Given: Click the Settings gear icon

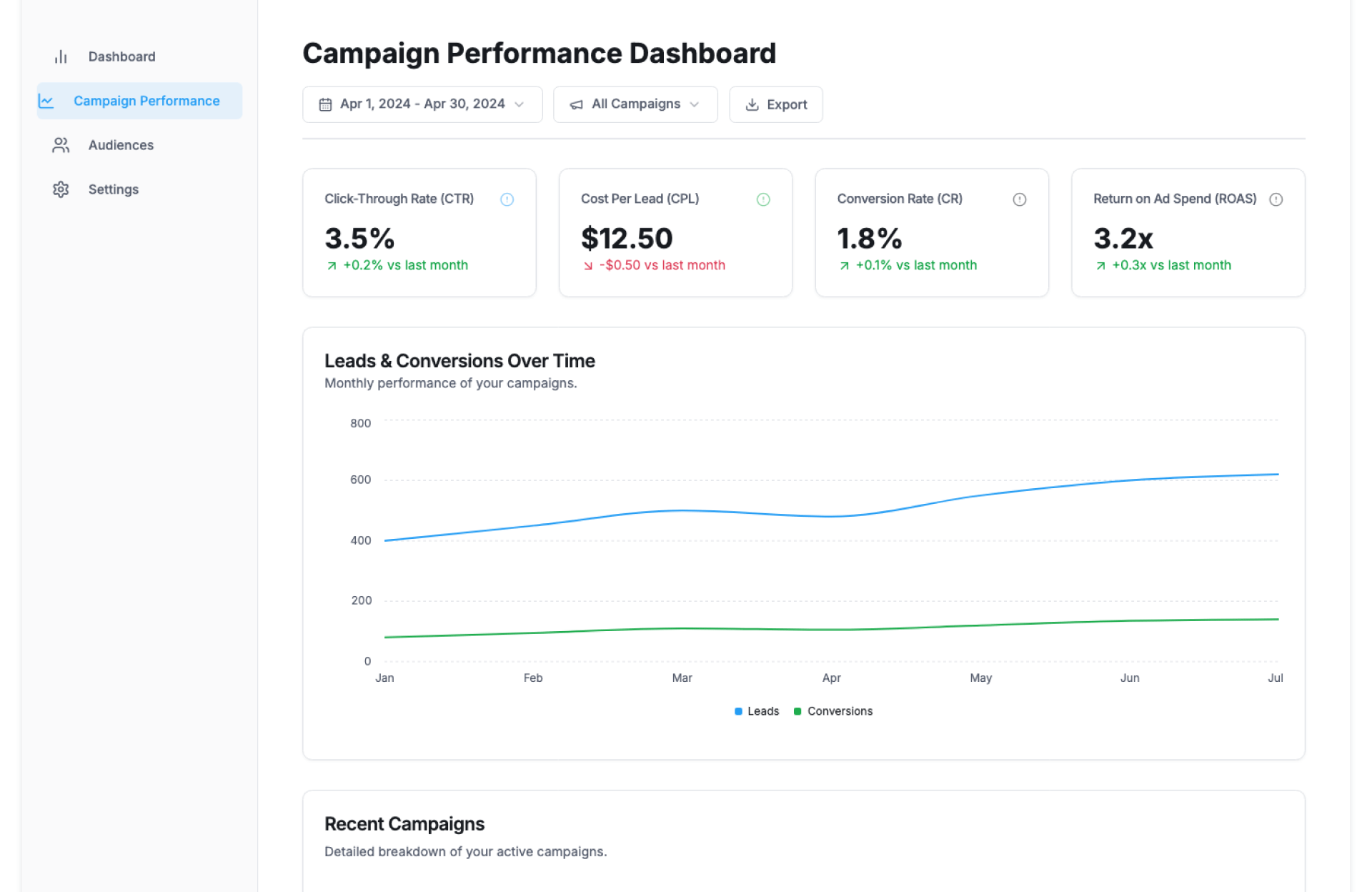Looking at the screenshot, I should click(x=61, y=189).
